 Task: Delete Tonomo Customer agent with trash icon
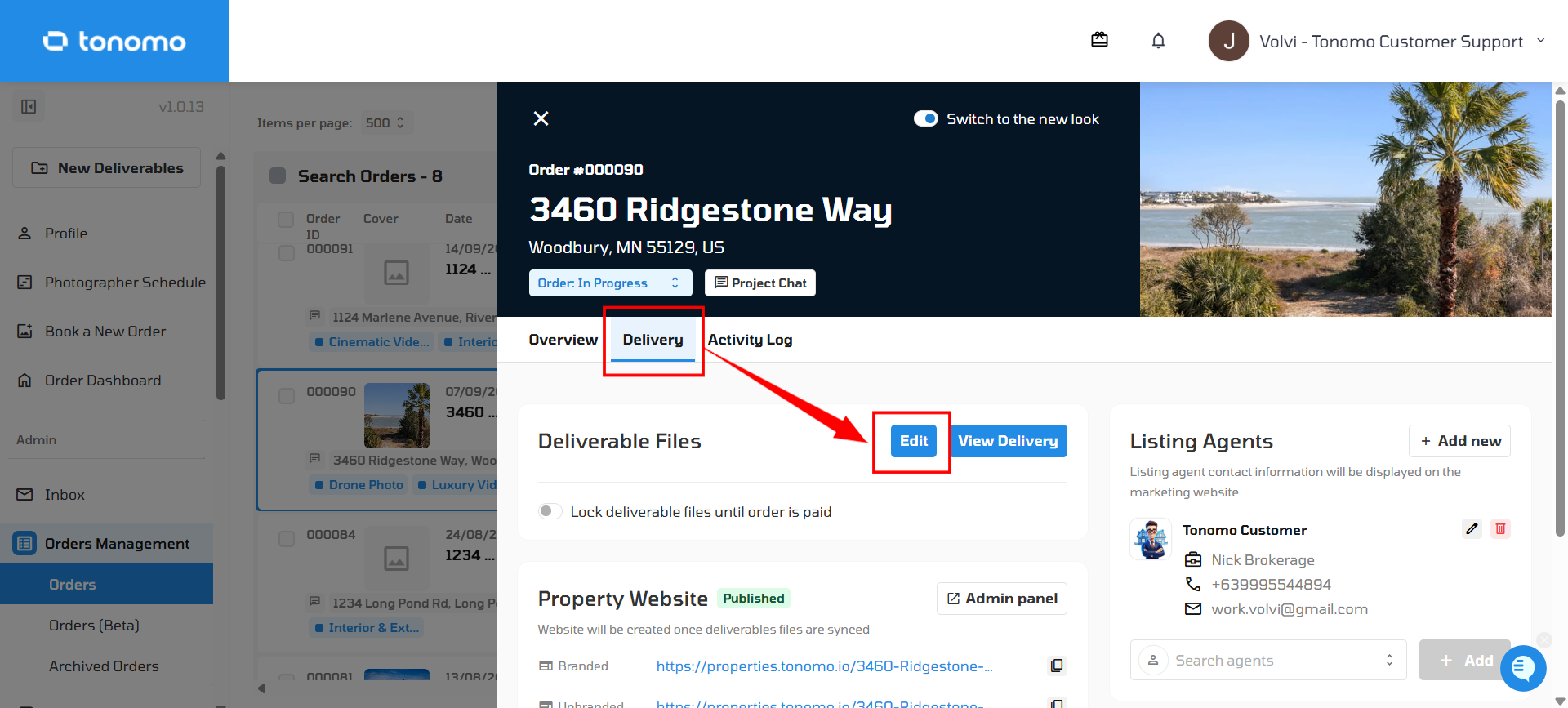click(x=1500, y=528)
